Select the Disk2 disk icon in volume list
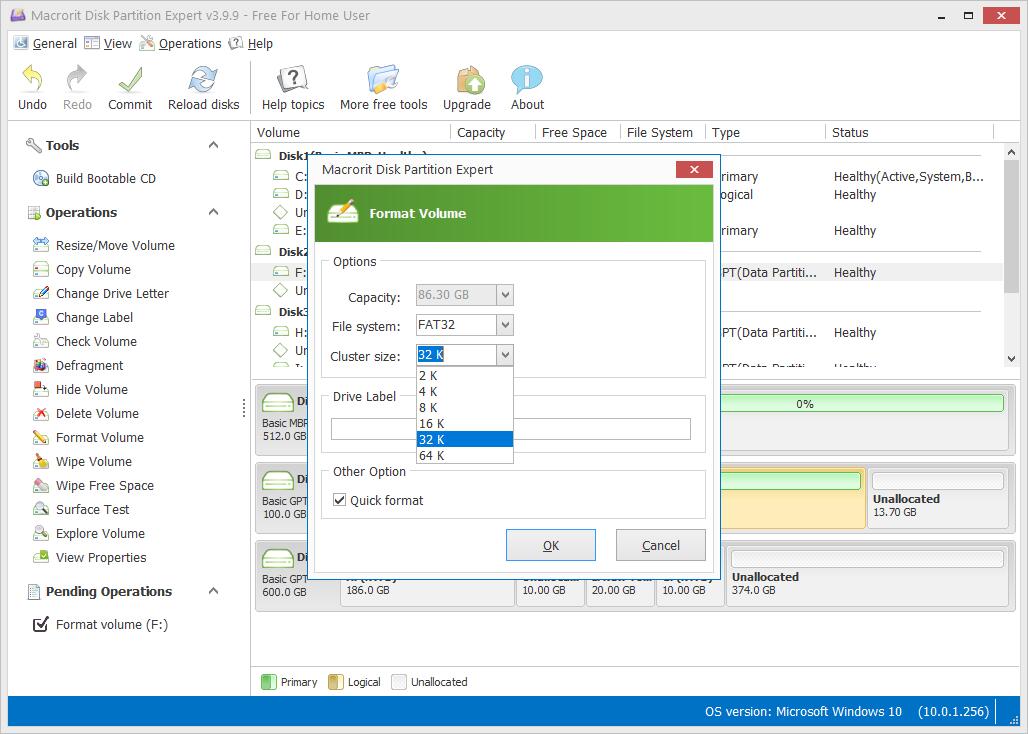 pyautogui.click(x=263, y=251)
